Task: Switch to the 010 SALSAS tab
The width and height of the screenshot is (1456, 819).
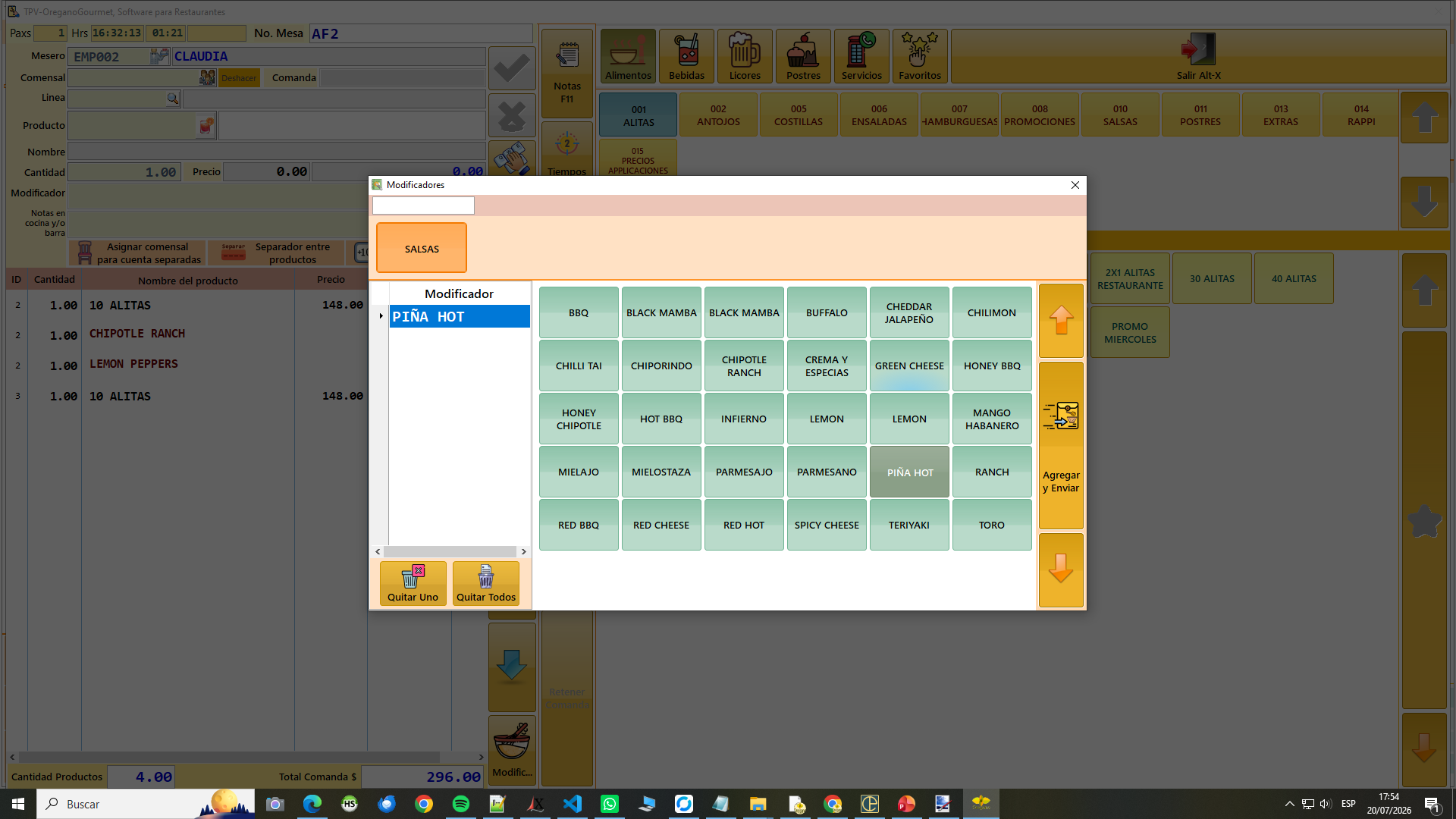Action: pos(1120,115)
